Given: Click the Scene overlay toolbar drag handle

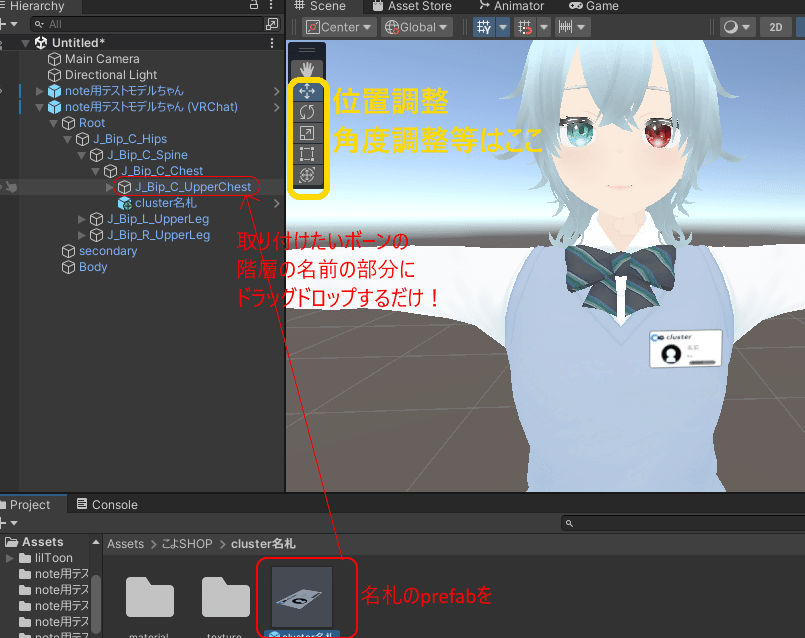Looking at the screenshot, I should point(307,50).
